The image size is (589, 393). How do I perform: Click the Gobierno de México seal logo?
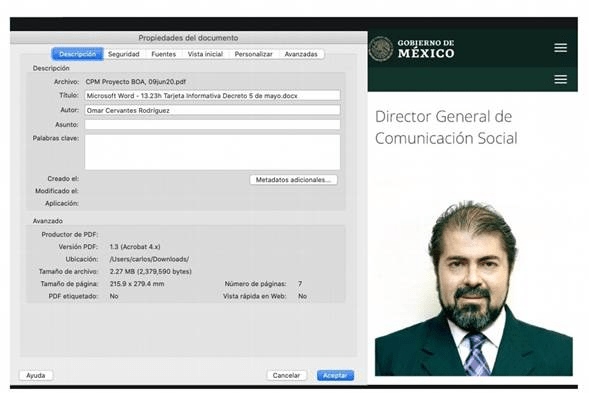click(381, 49)
